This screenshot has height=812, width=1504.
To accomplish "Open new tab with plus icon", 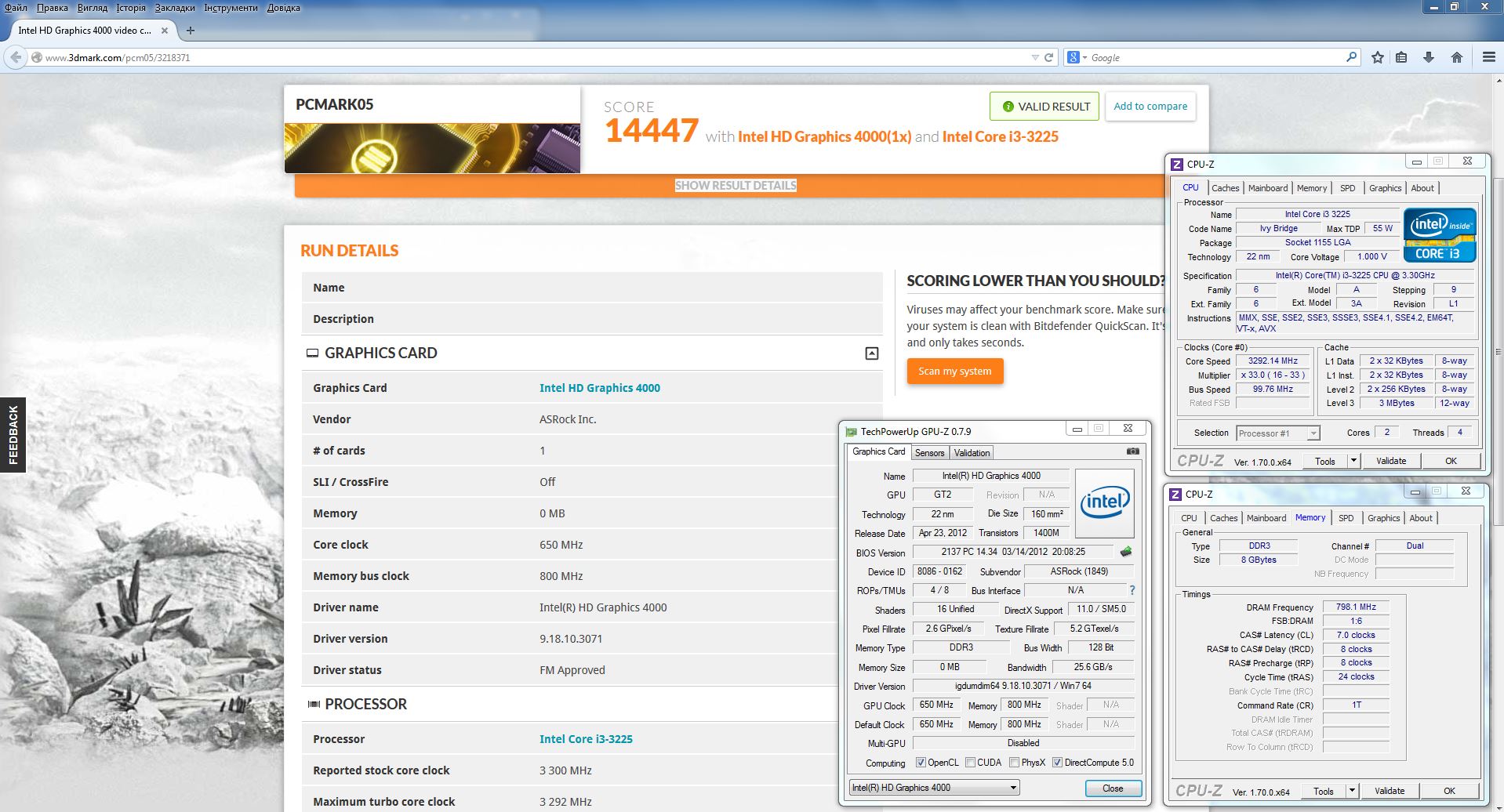I will (191, 31).
